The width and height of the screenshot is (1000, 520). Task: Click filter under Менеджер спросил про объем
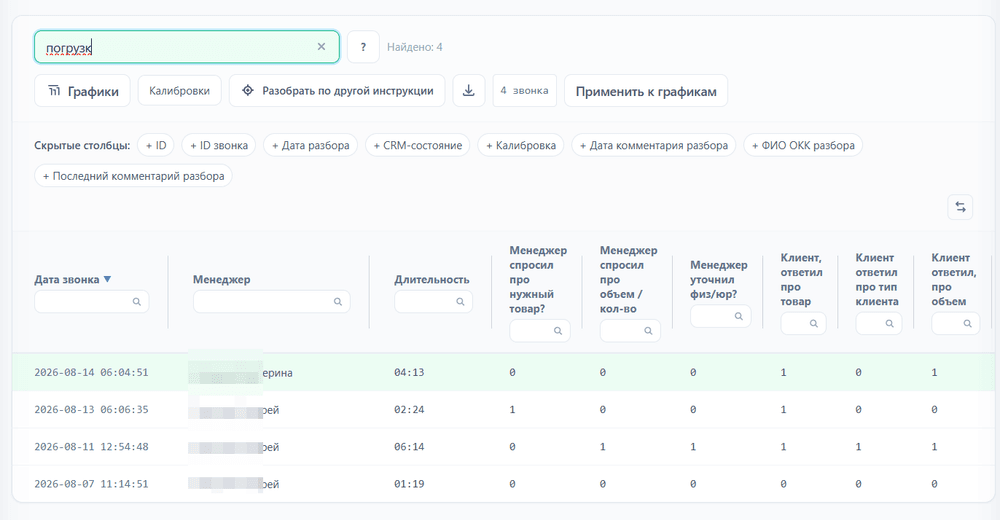coord(630,331)
